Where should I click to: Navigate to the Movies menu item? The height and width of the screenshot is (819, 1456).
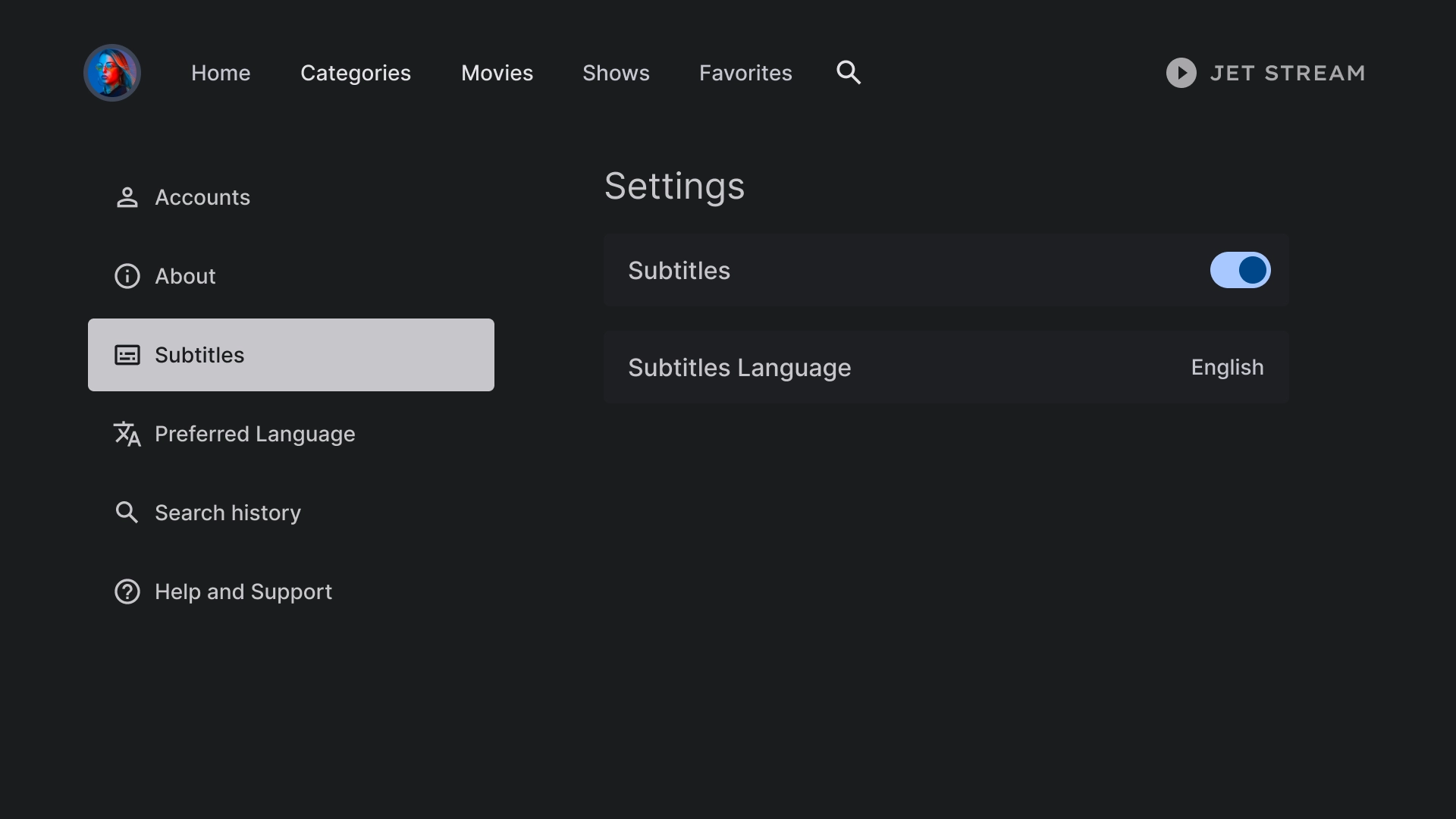[497, 72]
